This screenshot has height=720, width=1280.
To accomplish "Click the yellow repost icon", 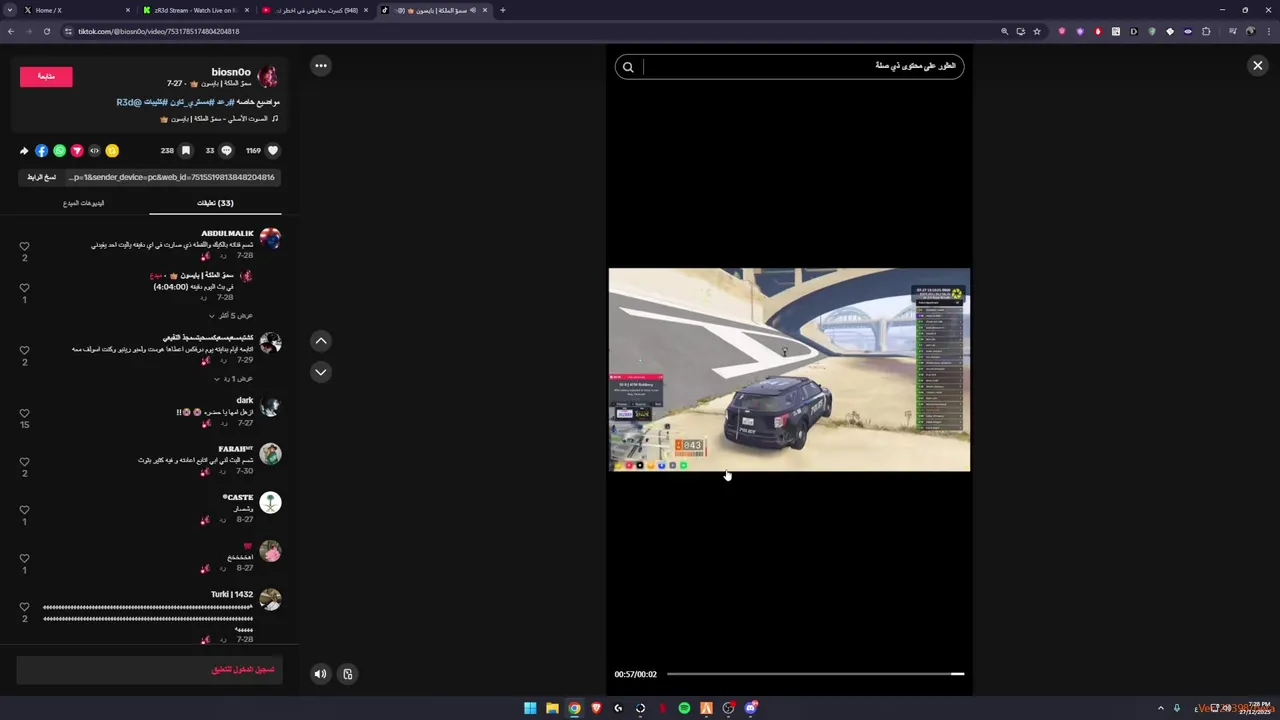I will click(112, 151).
